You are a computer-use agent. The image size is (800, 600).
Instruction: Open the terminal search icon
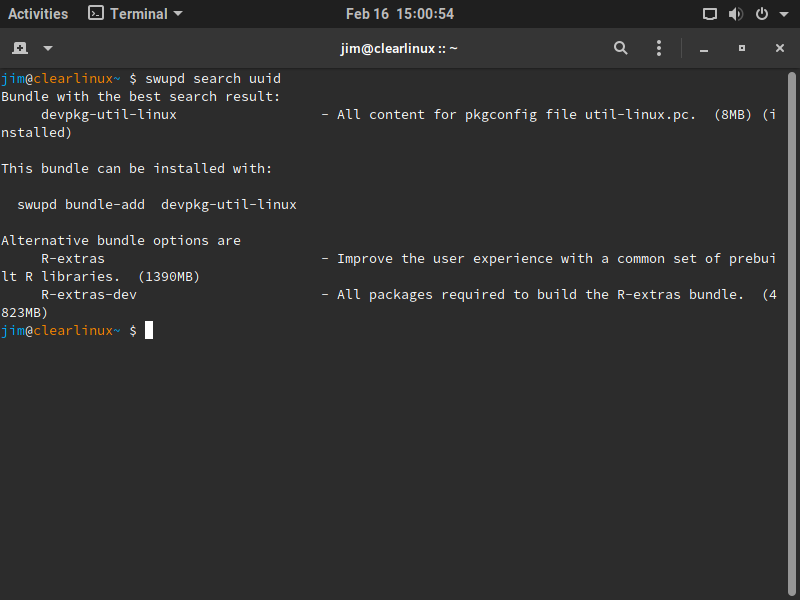(621, 48)
